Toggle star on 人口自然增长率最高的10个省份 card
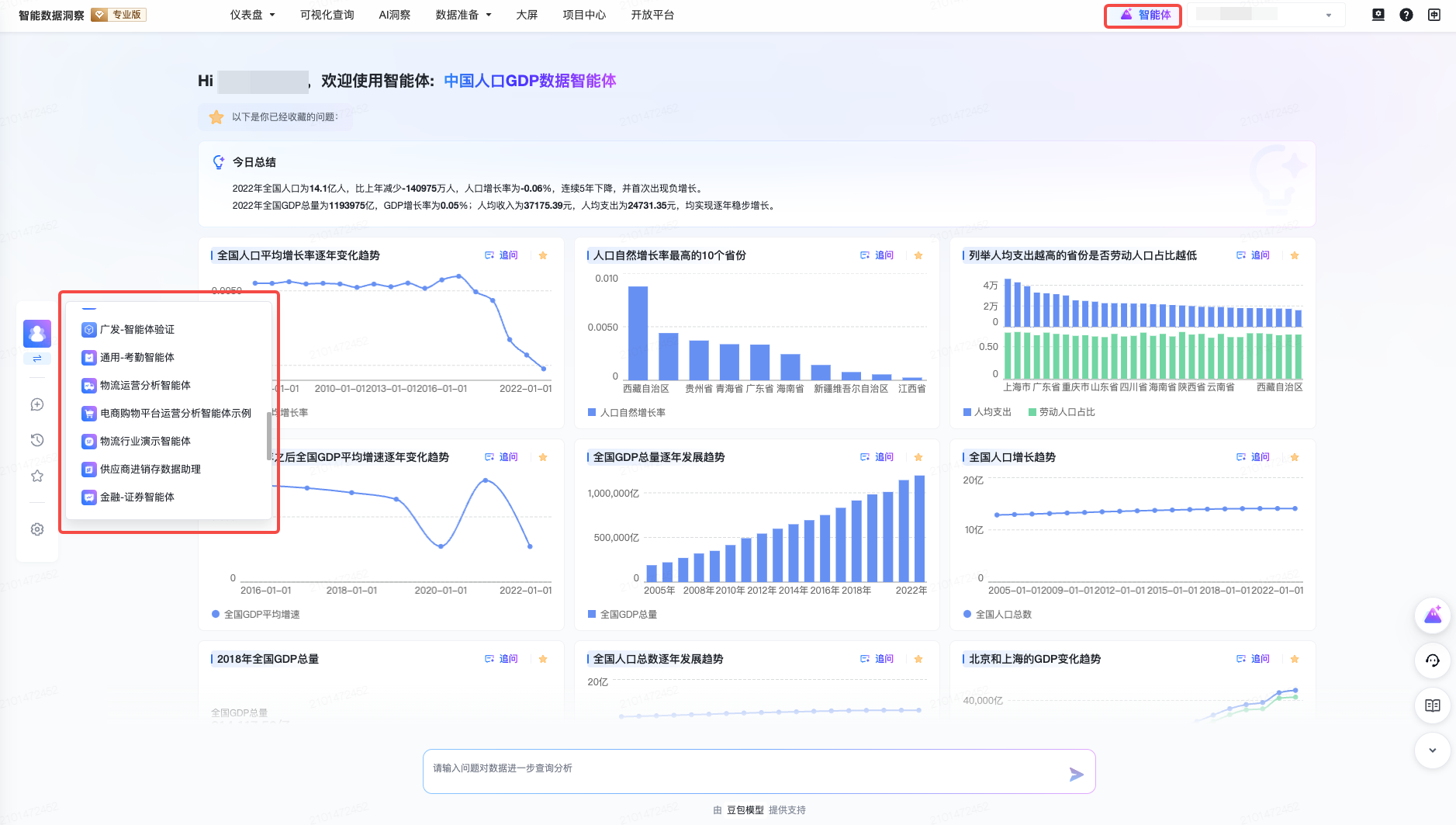The height and width of the screenshot is (825, 1456). click(x=918, y=255)
